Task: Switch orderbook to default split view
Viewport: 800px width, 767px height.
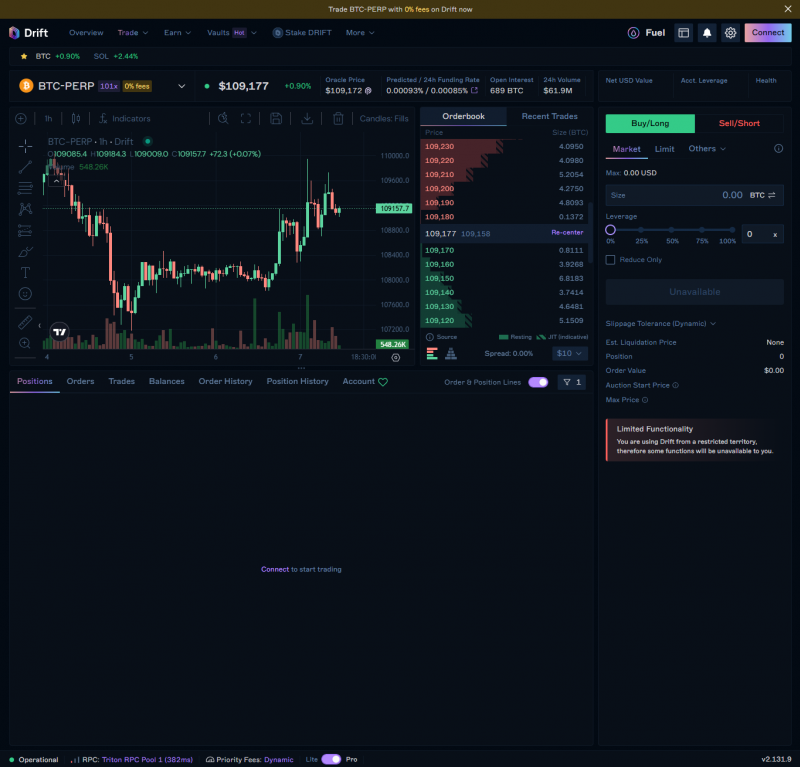Action: [432, 353]
